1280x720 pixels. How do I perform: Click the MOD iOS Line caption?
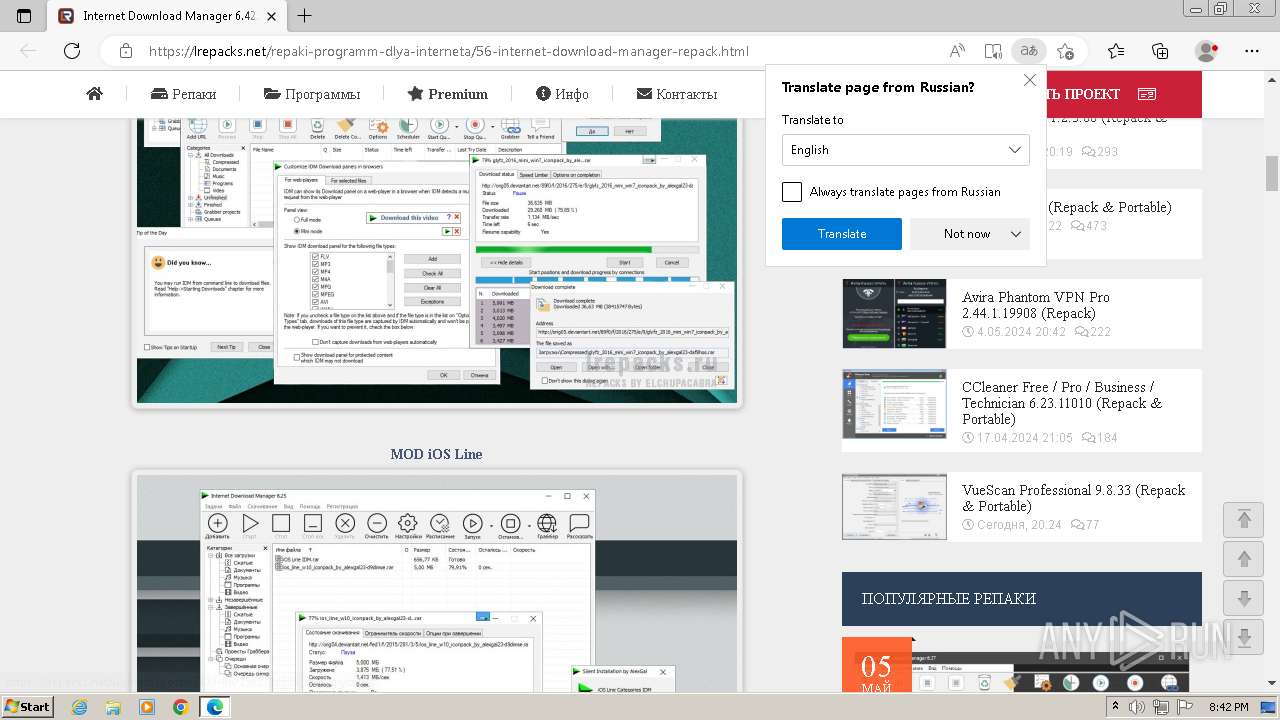(x=437, y=454)
